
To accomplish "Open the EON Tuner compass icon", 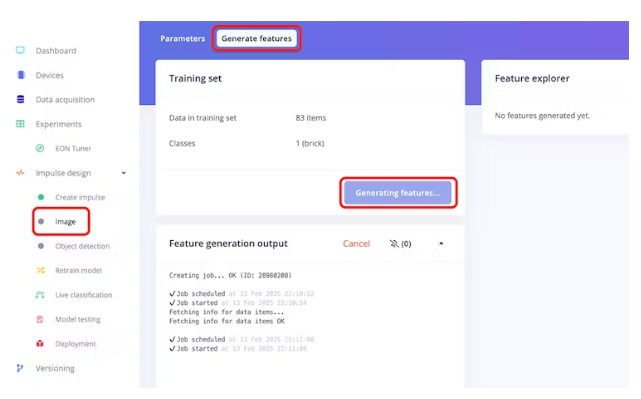I will [x=40, y=148].
